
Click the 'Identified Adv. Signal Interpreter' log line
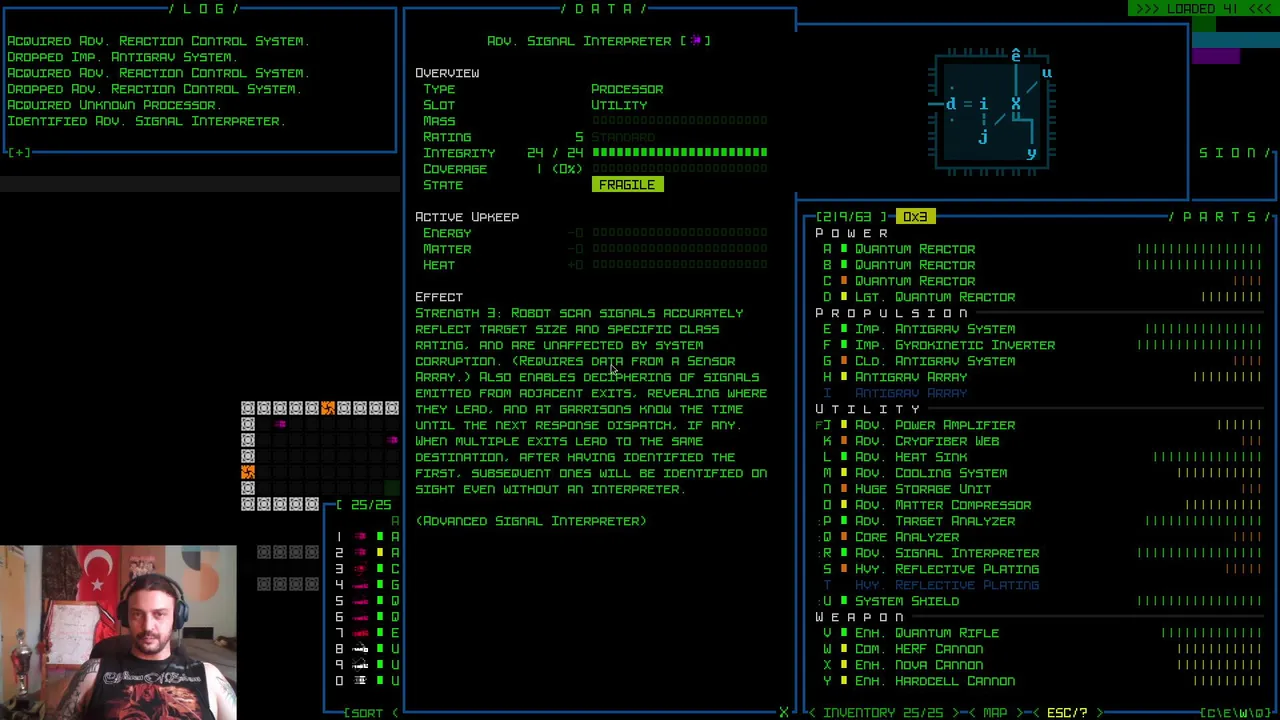click(x=146, y=121)
